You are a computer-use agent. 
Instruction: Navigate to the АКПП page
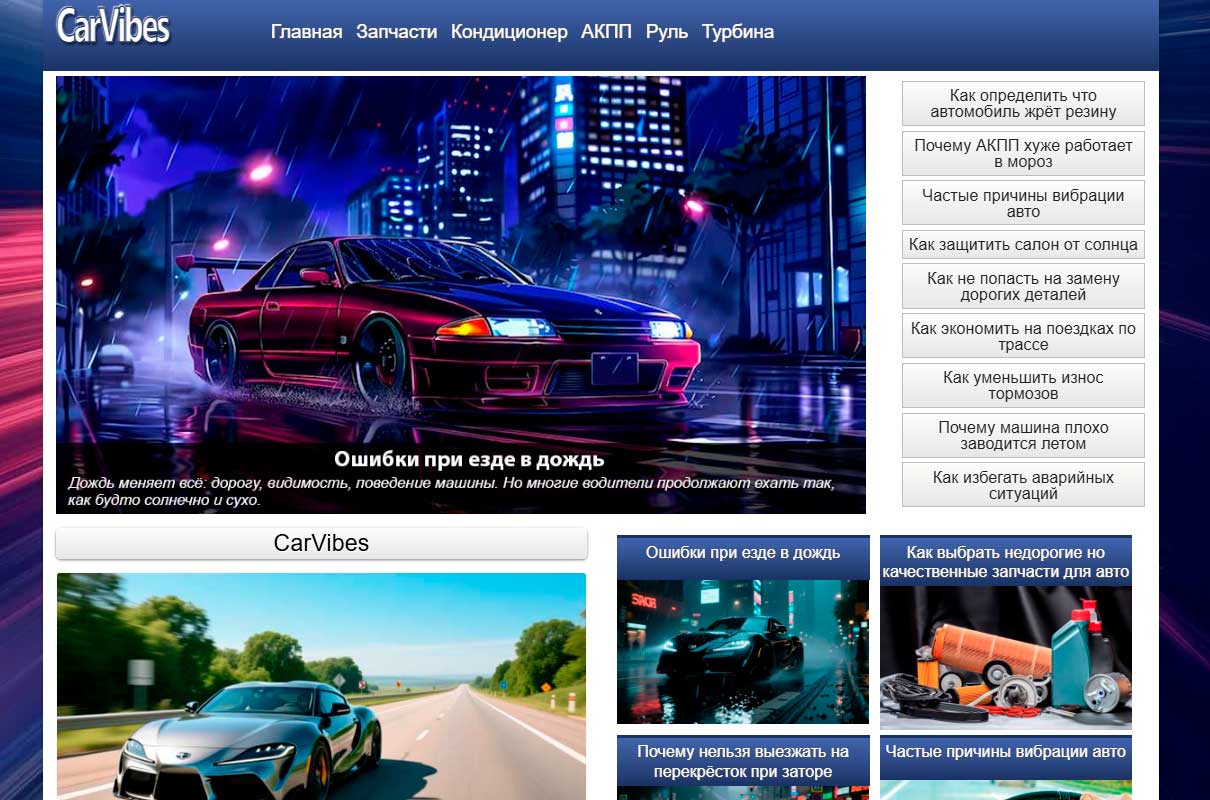605,31
